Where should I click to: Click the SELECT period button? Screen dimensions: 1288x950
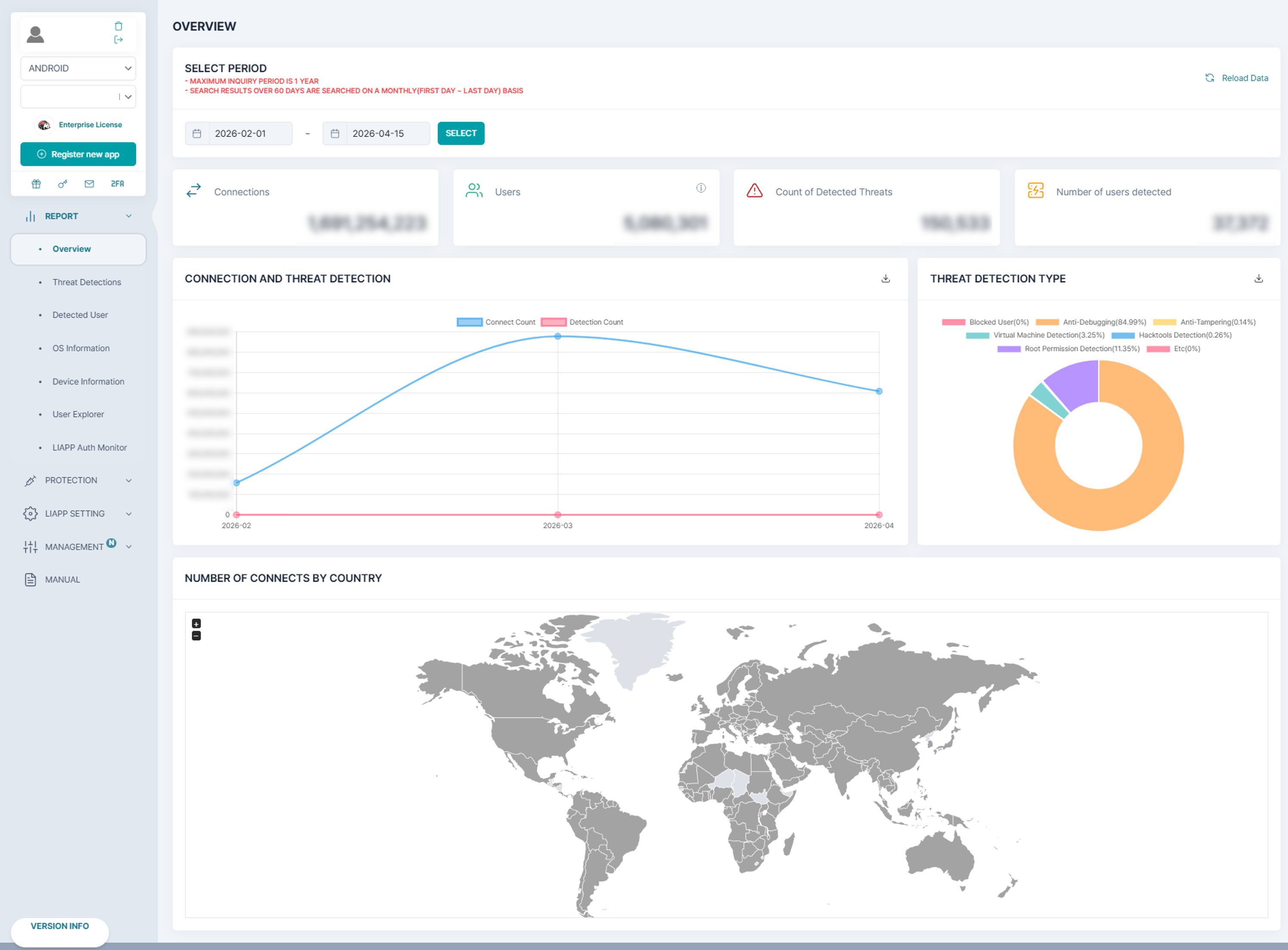pos(461,133)
